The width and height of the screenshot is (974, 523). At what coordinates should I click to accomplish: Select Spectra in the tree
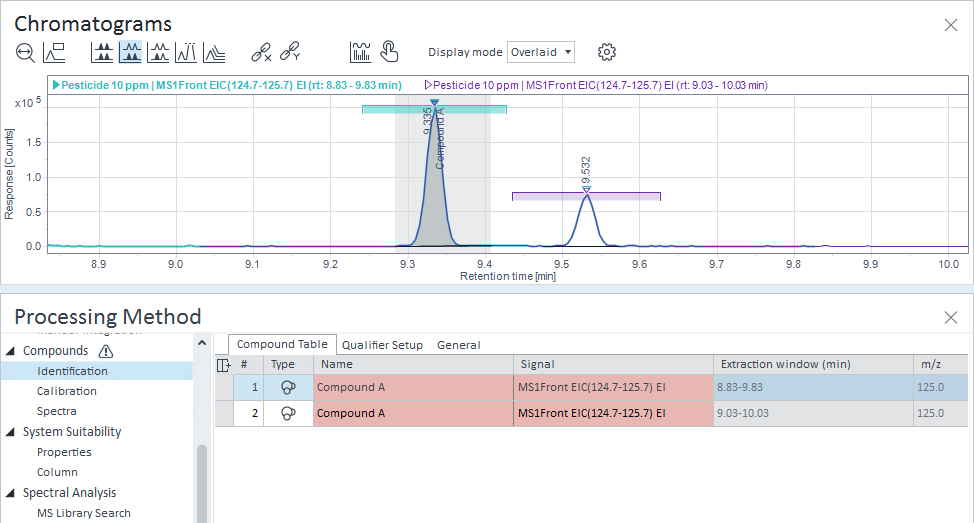click(x=57, y=411)
